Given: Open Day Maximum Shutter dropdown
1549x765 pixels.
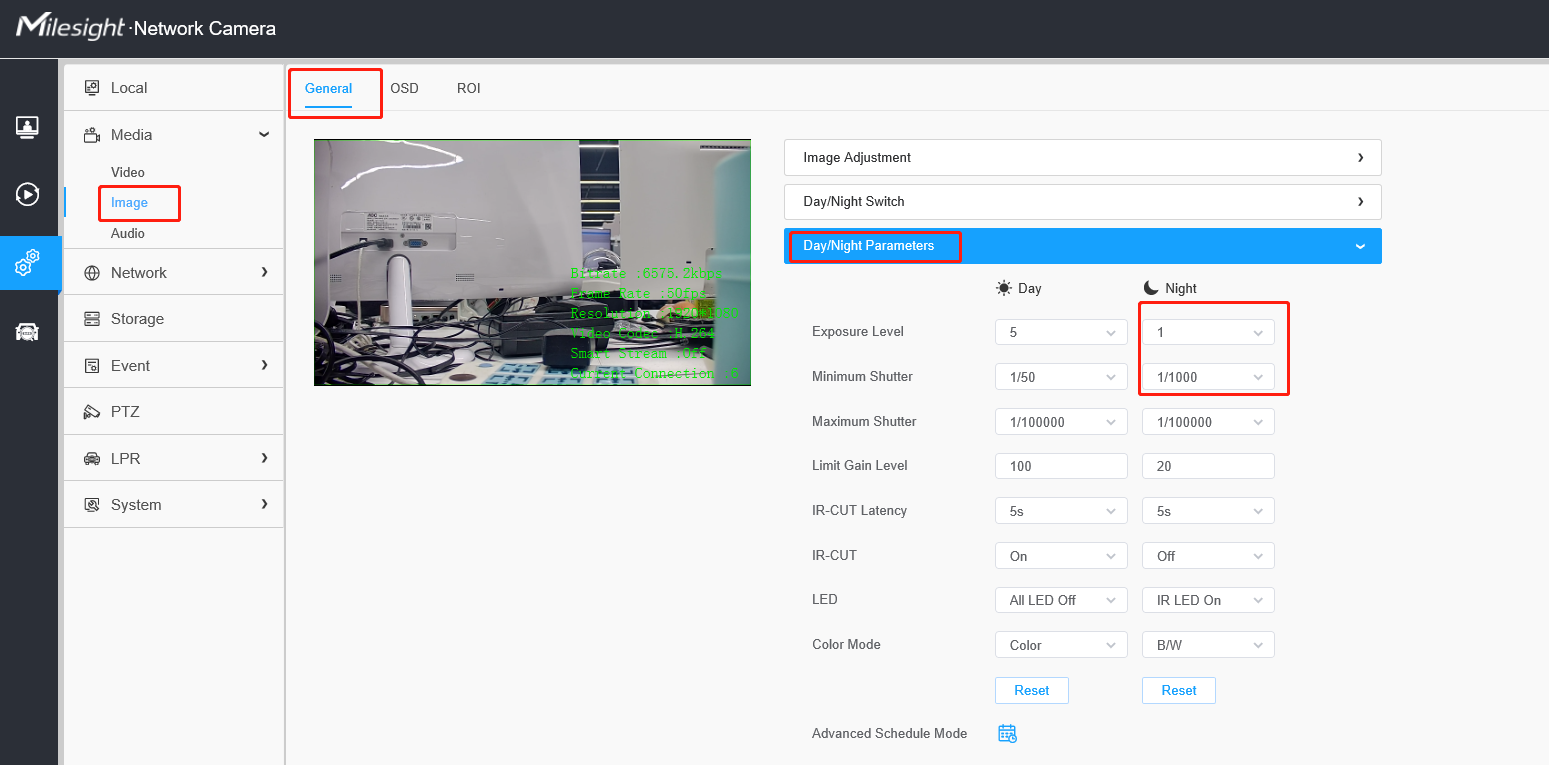Looking at the screenshot, I should [x=1061, y=422].
